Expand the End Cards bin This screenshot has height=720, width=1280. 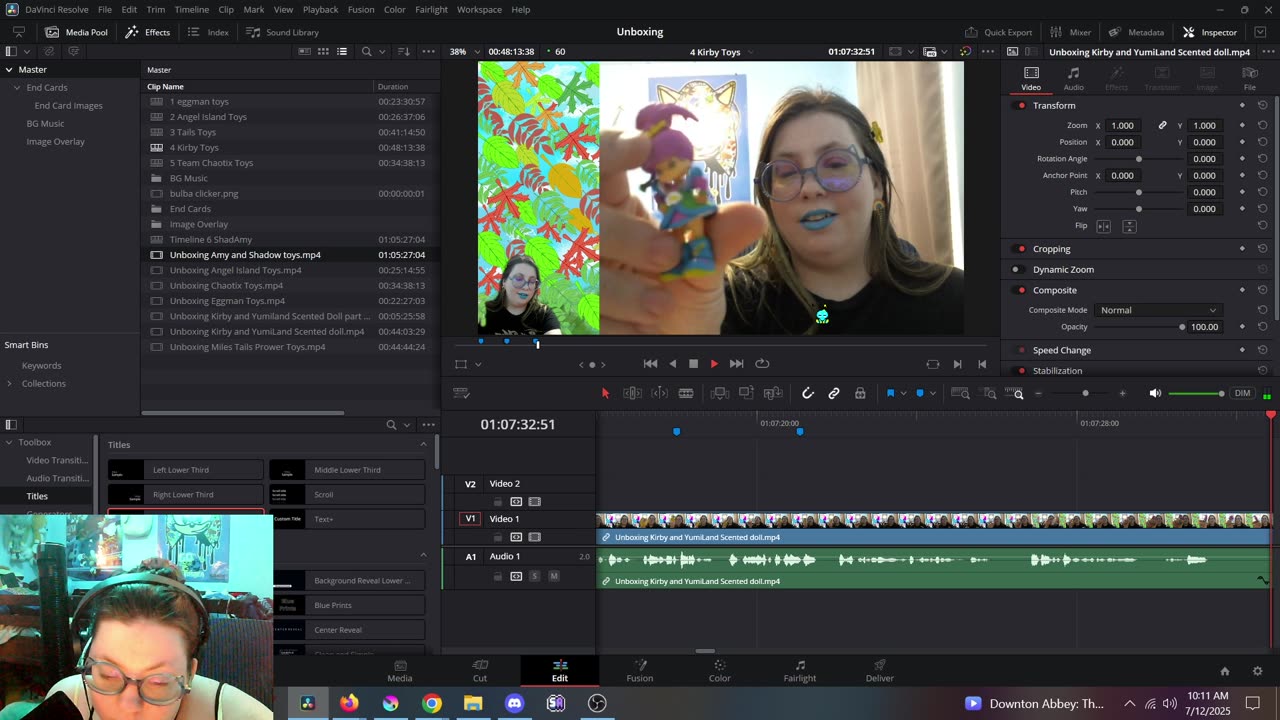[x=17, y=88]
